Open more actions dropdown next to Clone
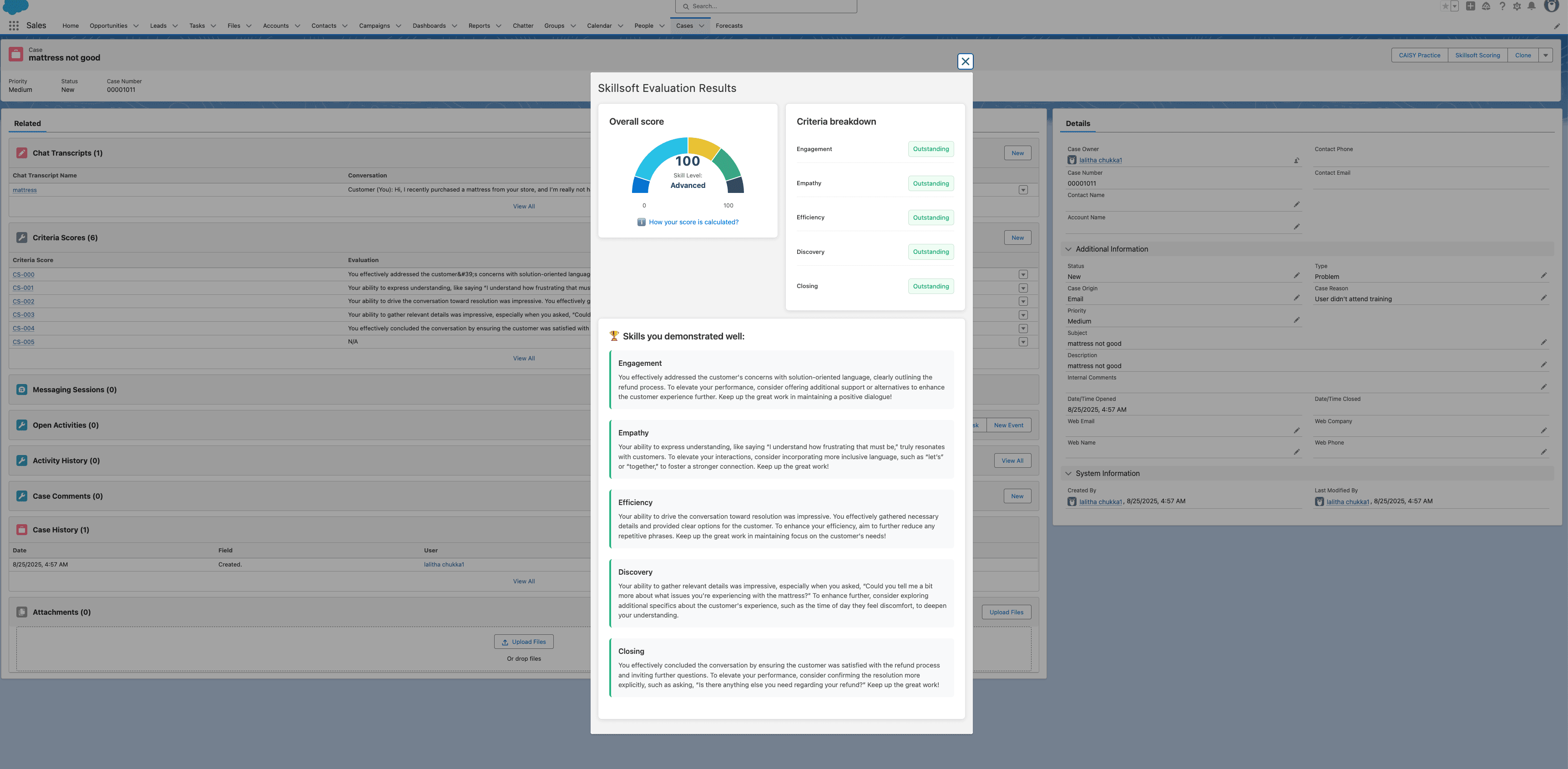The height and width of the screenshot is (769, 1568). click(1546, 56)
